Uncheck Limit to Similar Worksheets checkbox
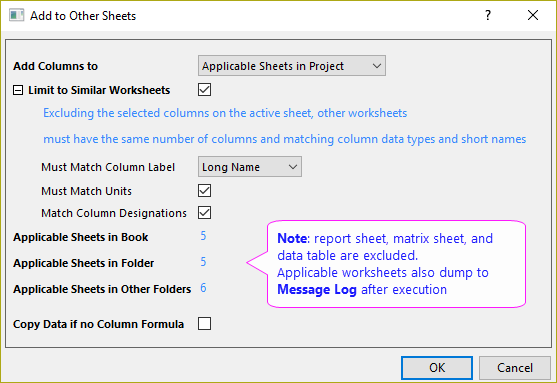The height and width of the screenshot is (383, 557). click(205, 90)
